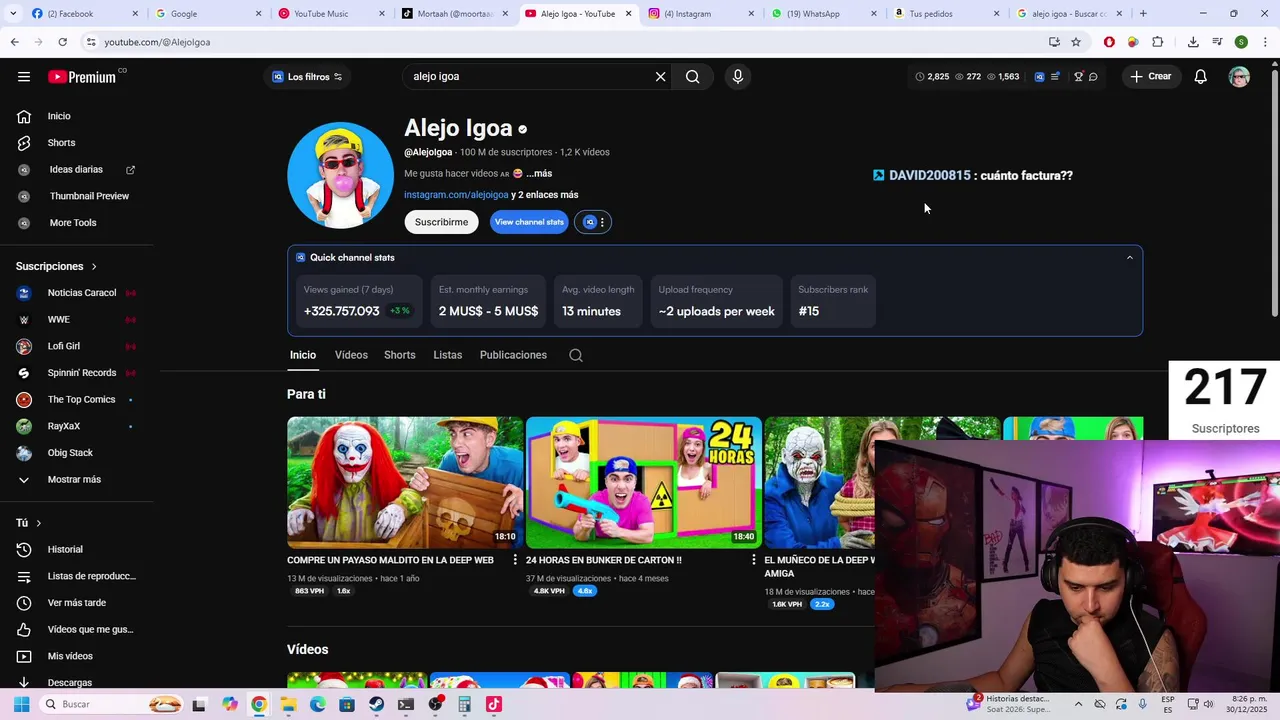
Task: Open Steam from the taskbar
Action: pos(376,704)
